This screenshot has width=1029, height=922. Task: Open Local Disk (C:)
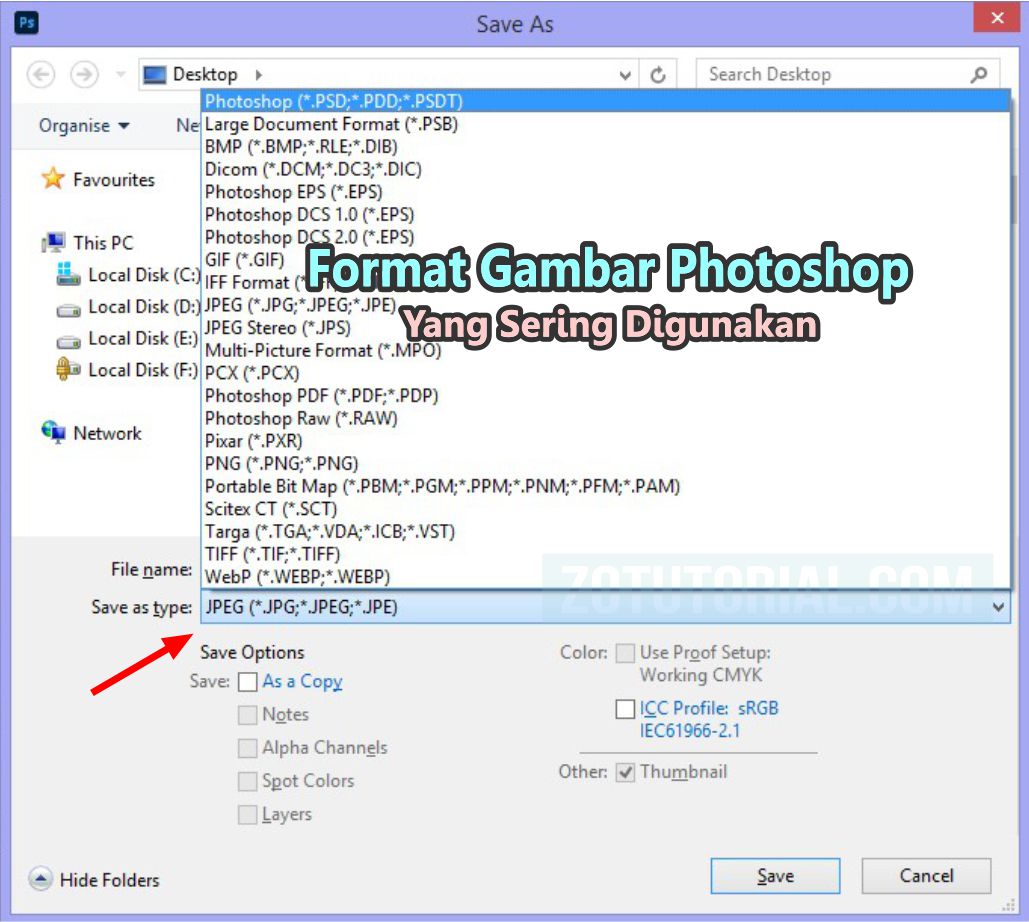tap(144, 275)
